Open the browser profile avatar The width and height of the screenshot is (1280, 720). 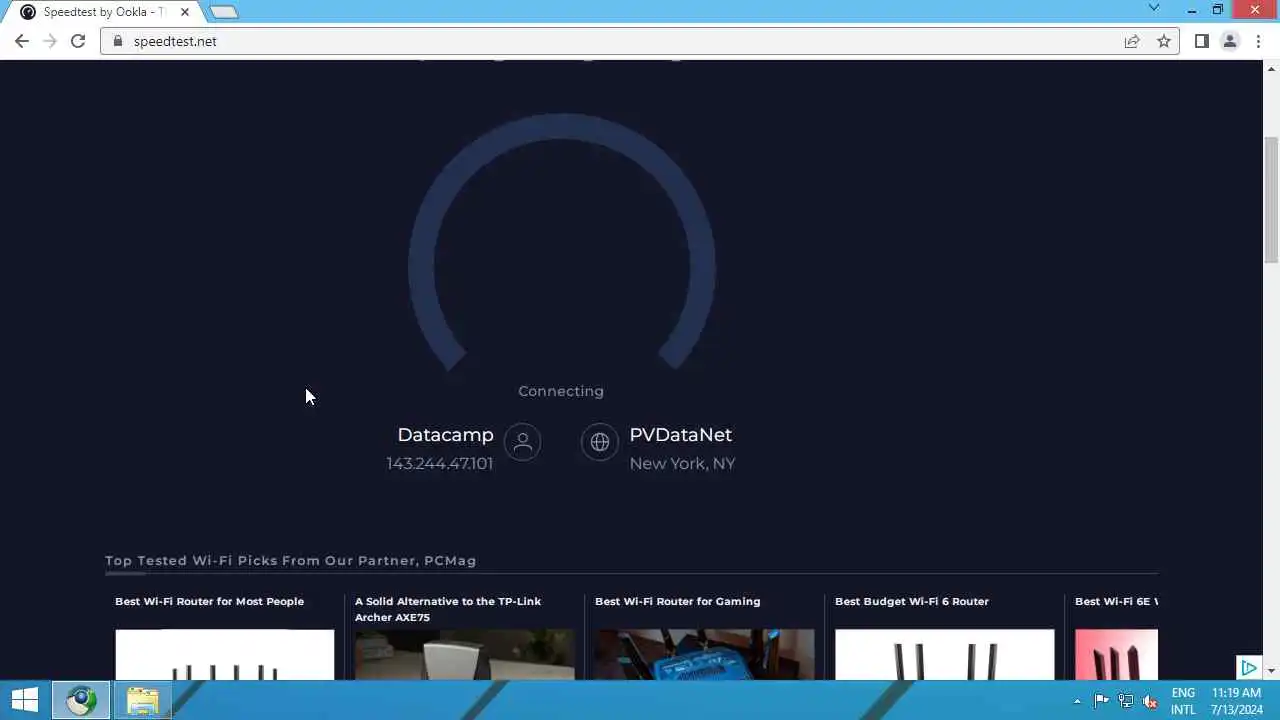pos(1230,41)
